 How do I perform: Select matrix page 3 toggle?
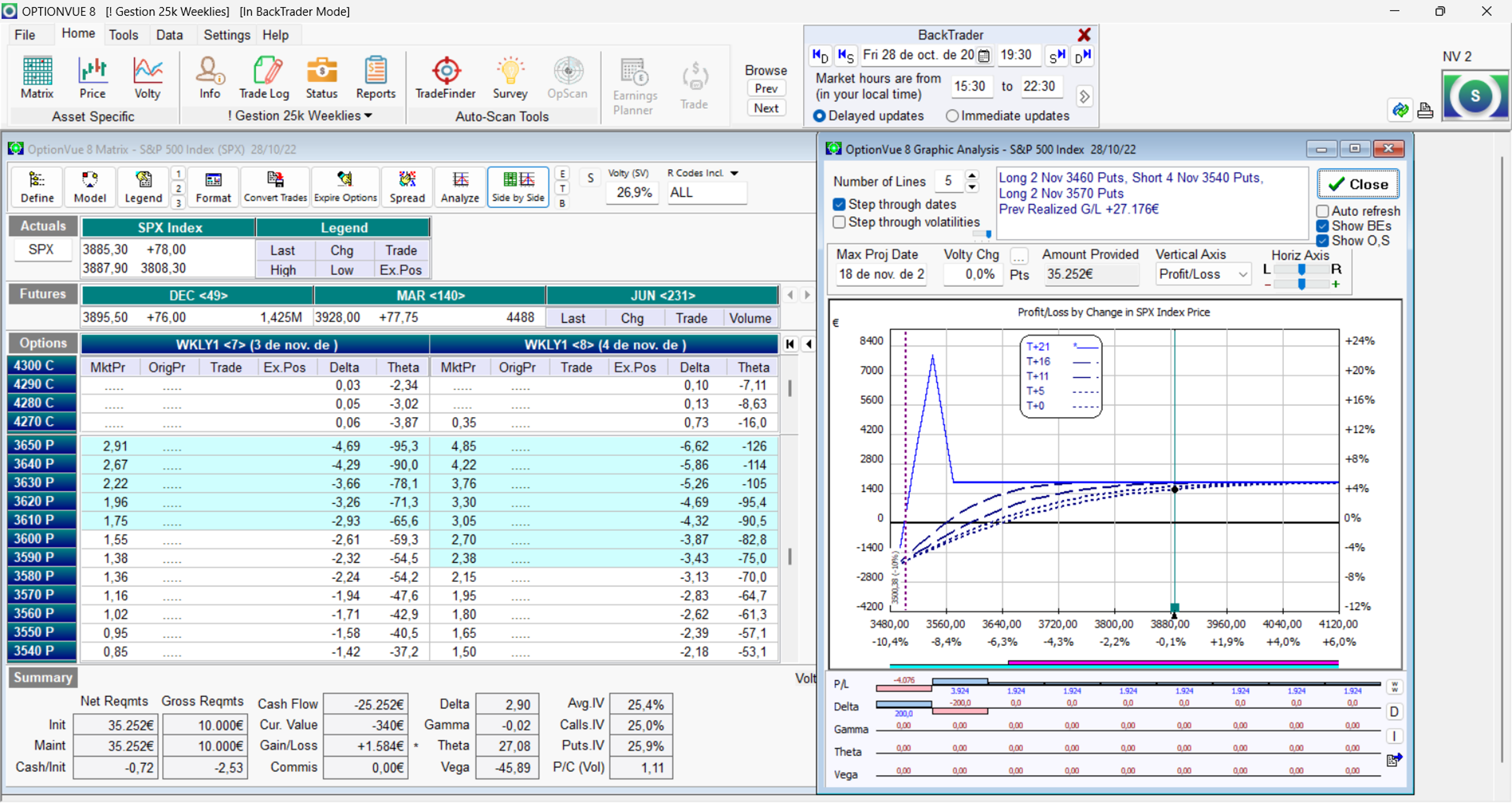[x=178, y=202]
